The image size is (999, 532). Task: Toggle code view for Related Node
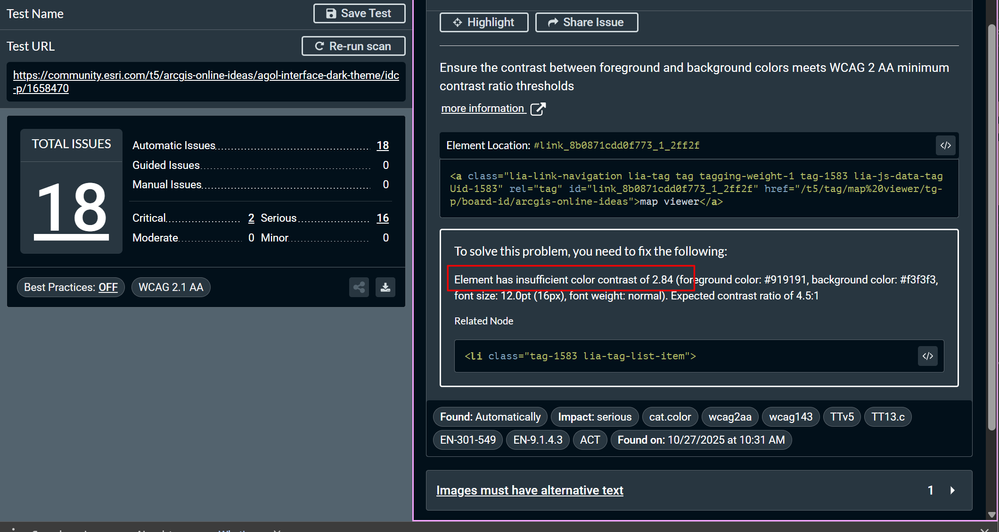click(928, 356)
